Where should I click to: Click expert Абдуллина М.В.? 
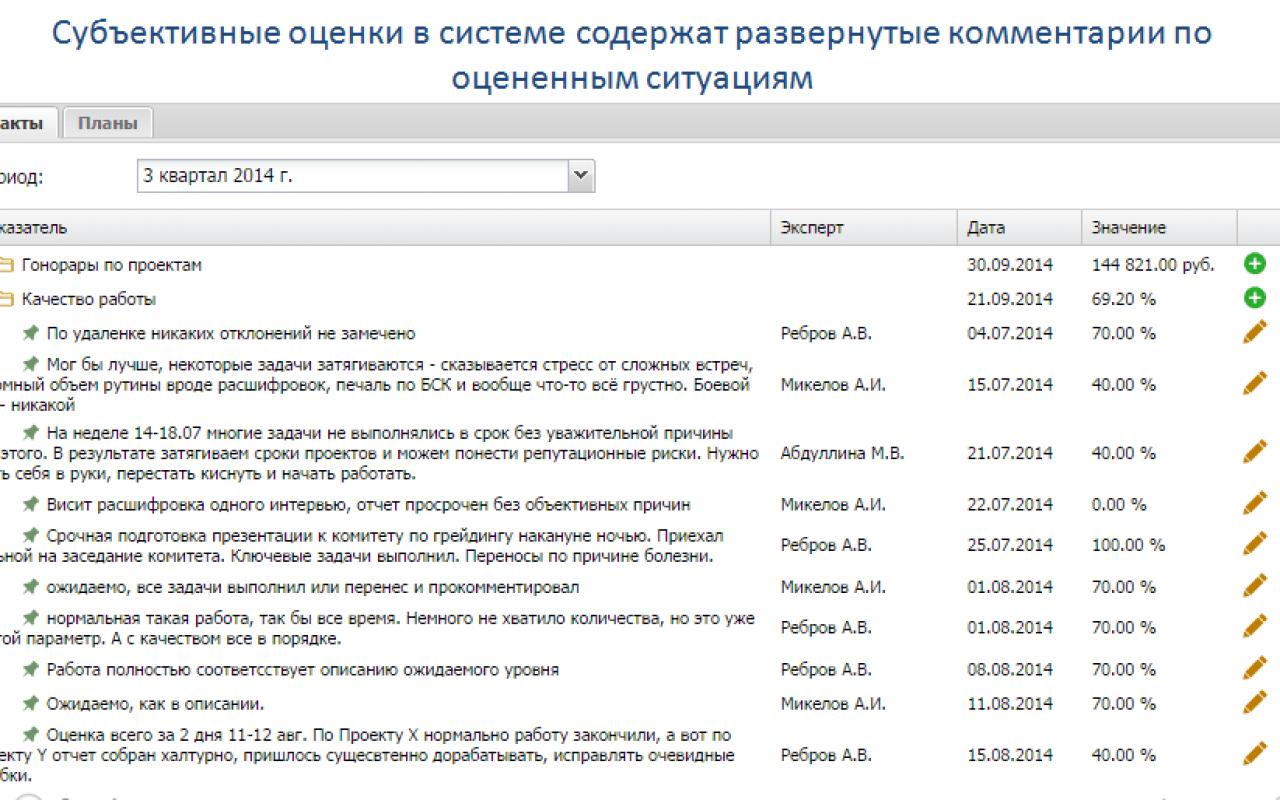(x=842, y=453)
